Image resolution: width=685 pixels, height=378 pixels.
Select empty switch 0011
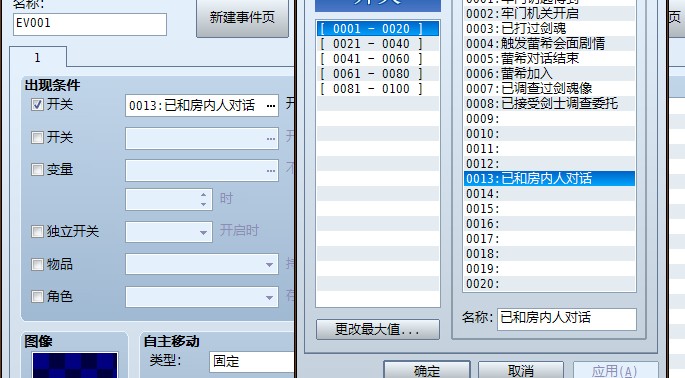(549, 149)
